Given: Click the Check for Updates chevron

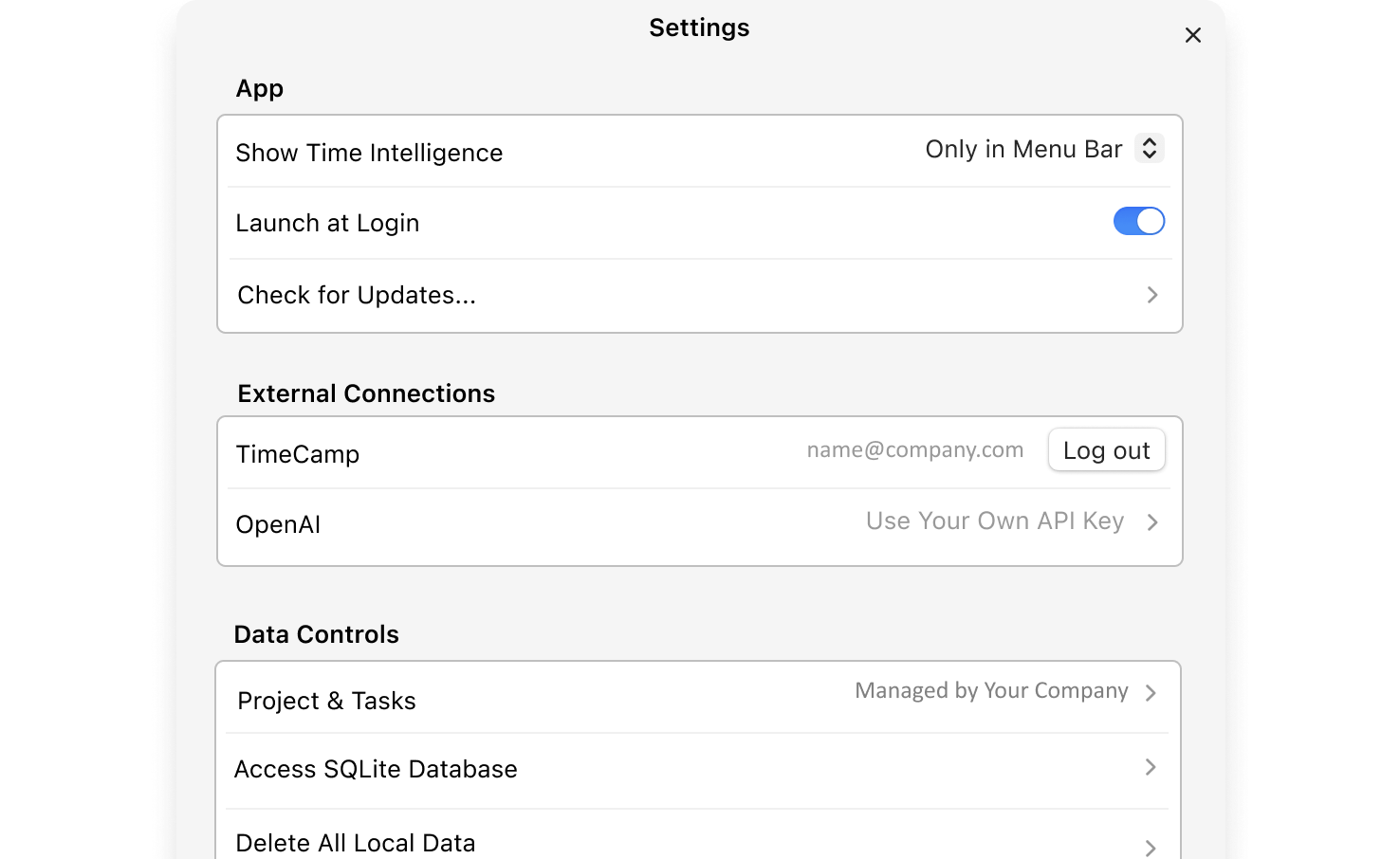Looking at the screenshot, I should click(1152, 295).
